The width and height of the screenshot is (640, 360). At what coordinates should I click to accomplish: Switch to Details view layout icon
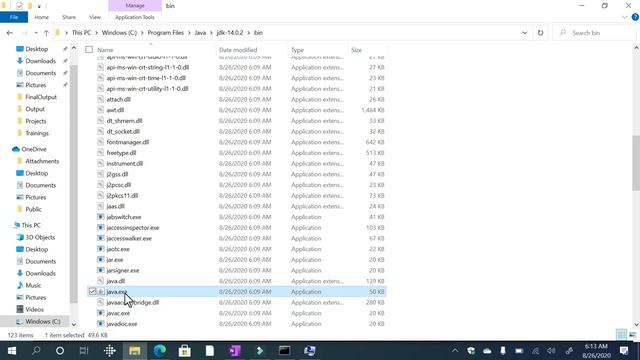tap(621, 335)
